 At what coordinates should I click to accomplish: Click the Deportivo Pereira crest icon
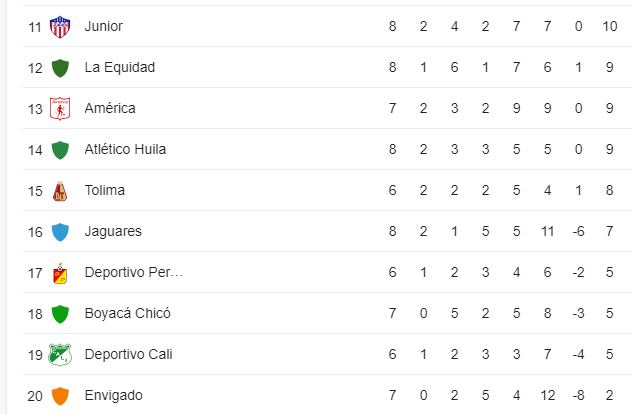60,273
